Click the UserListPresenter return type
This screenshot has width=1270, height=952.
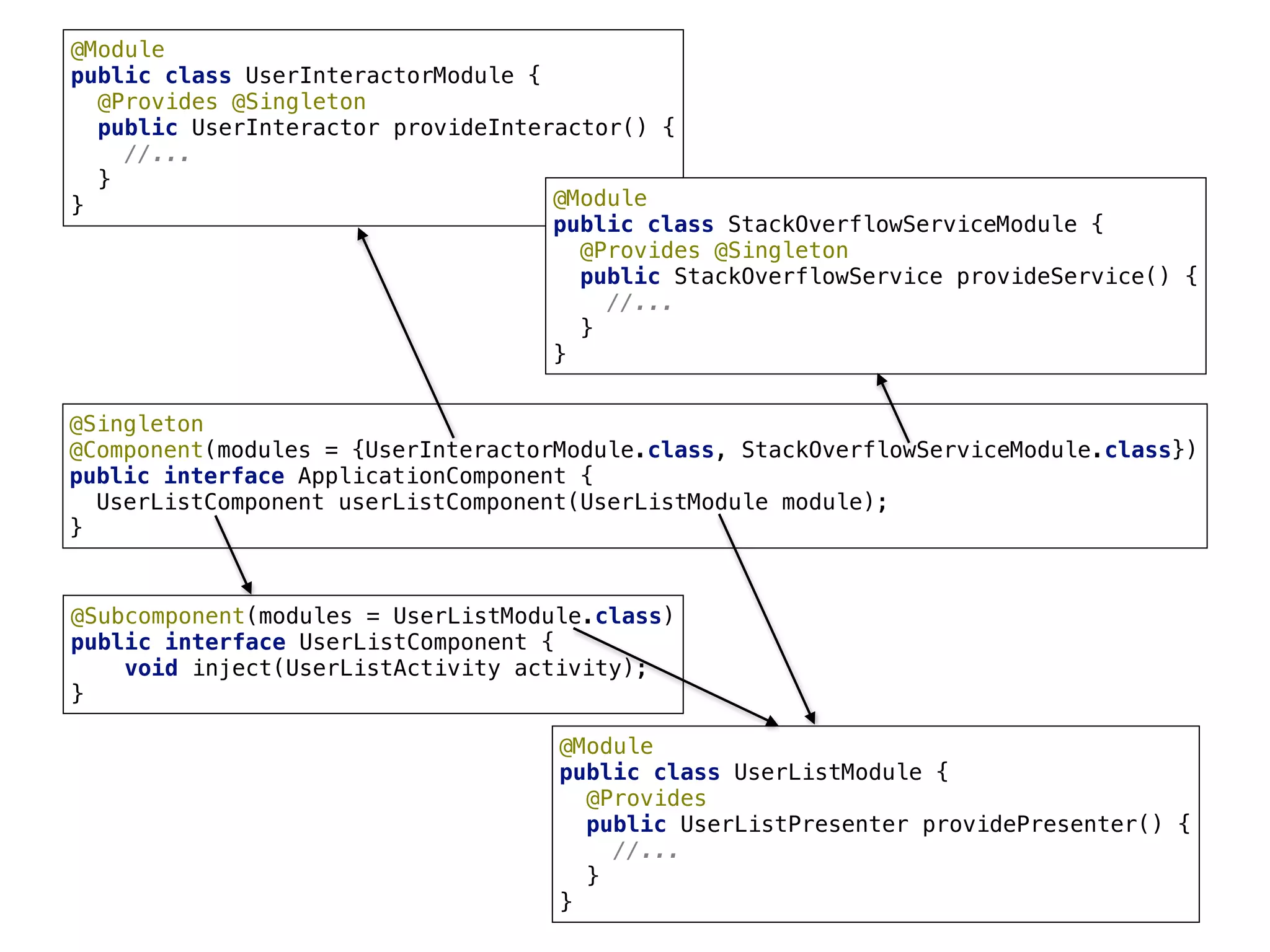coord(794,824)
